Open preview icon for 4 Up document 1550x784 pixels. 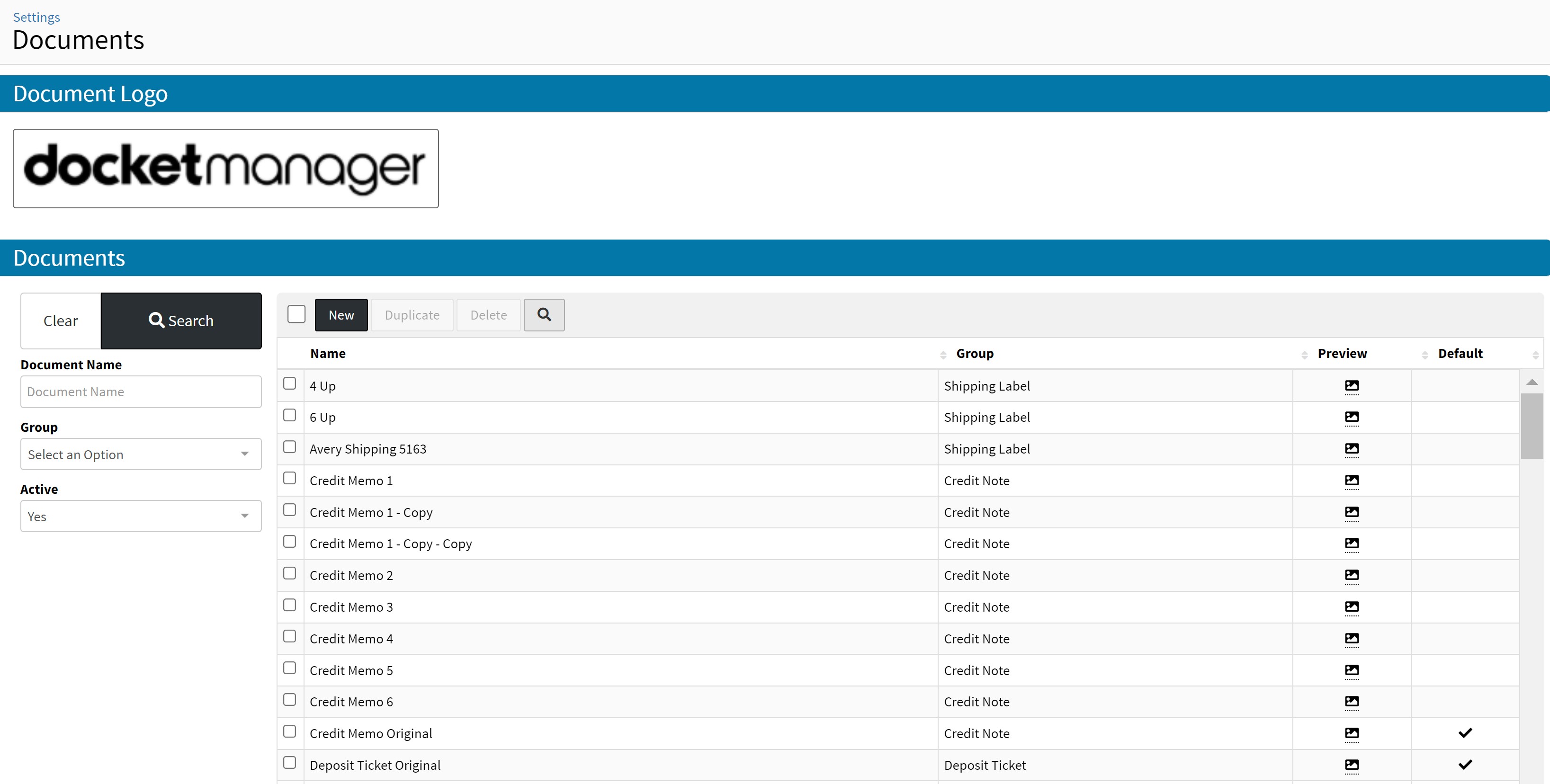[1352, 386]
